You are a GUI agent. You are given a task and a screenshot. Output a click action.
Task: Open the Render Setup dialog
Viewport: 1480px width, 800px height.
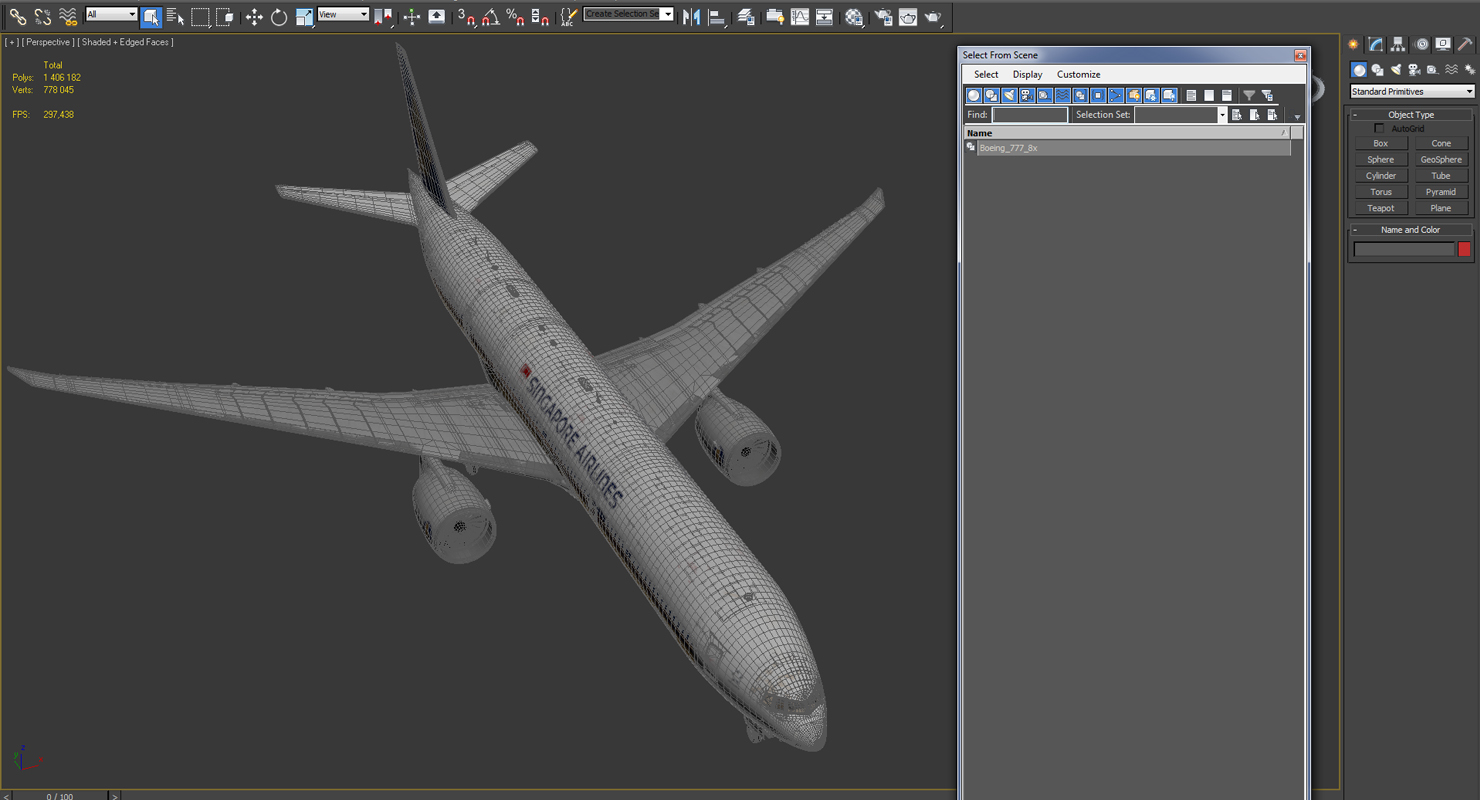883,16
